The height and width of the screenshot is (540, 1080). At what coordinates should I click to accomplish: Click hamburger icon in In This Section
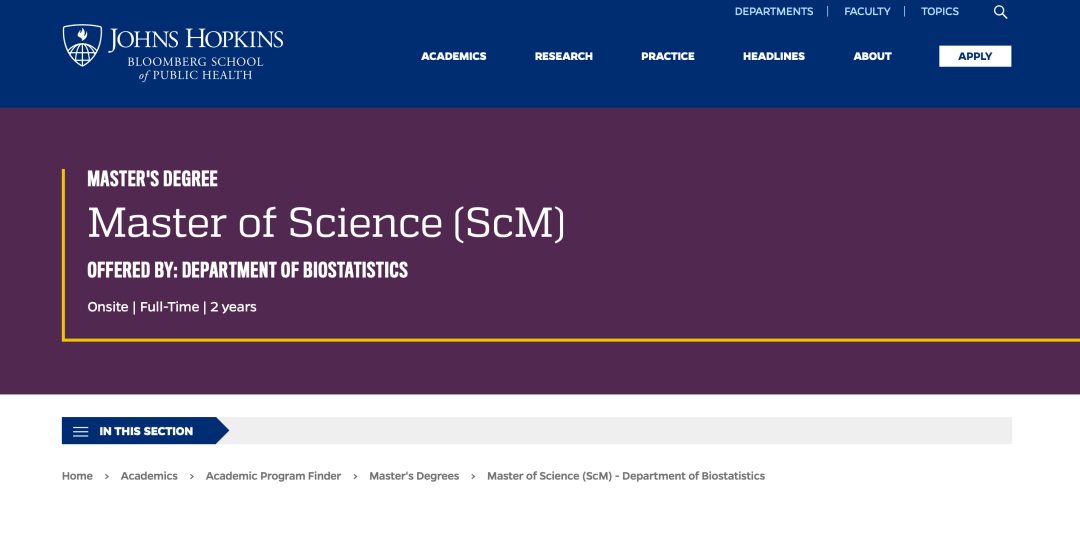coord(81,431)
